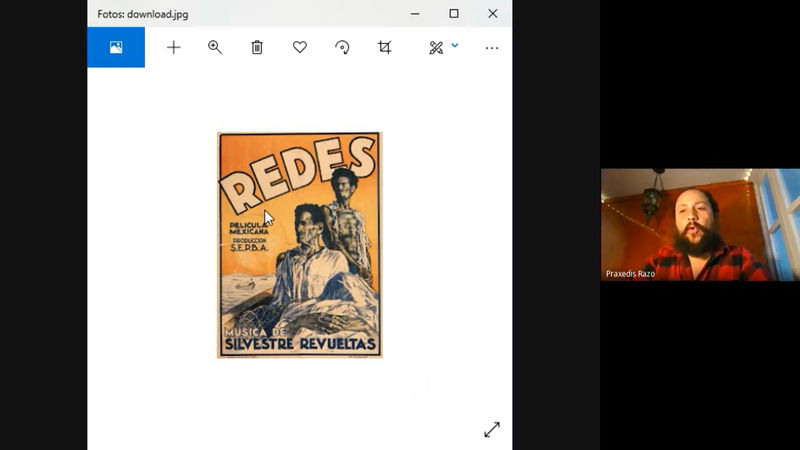
Task: Maximize the Fotos window
Action: [x=454, y=14]
